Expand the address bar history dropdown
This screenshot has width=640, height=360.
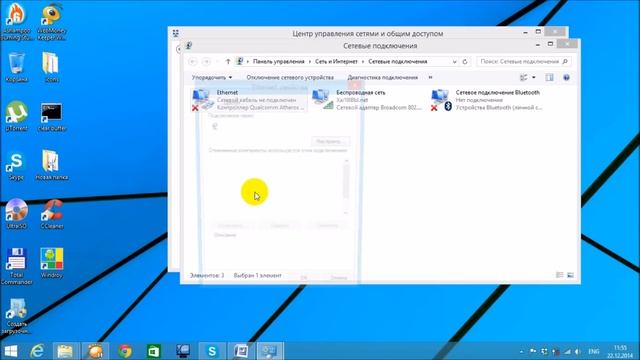point(454,62)
